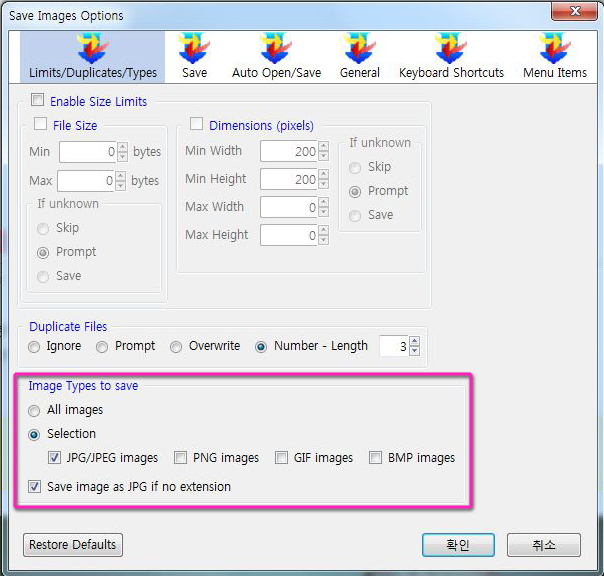Decrease Max bytes with down arrow
This screenshot has width=604, height=576.
point(121,186)
